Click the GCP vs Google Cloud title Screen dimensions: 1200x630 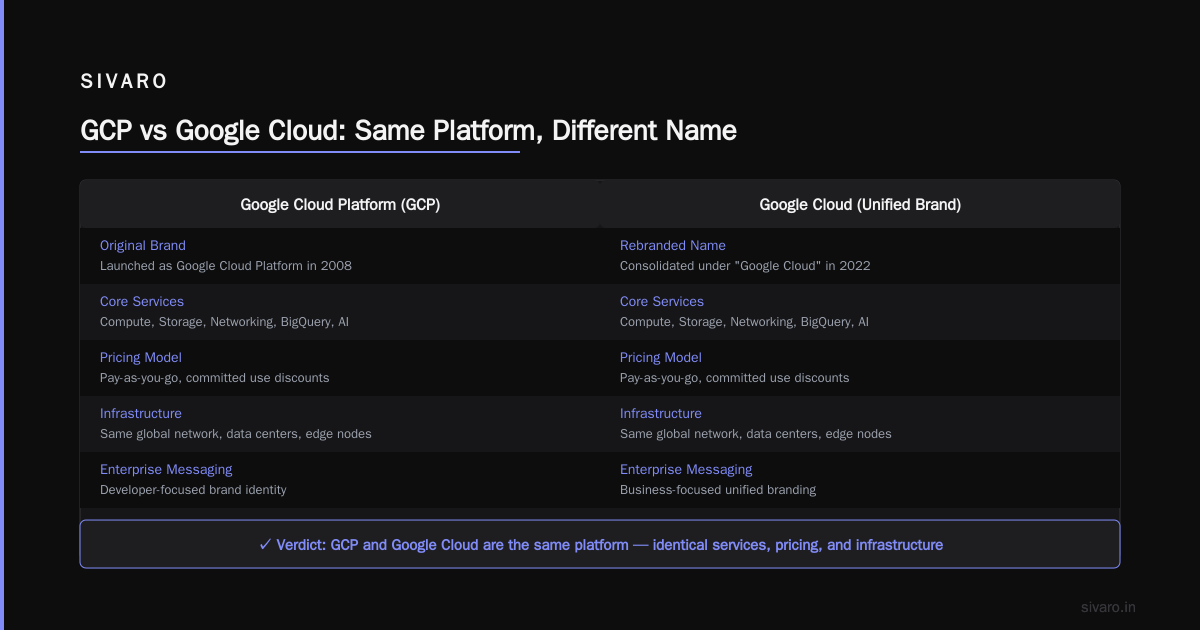pos(408,130)
